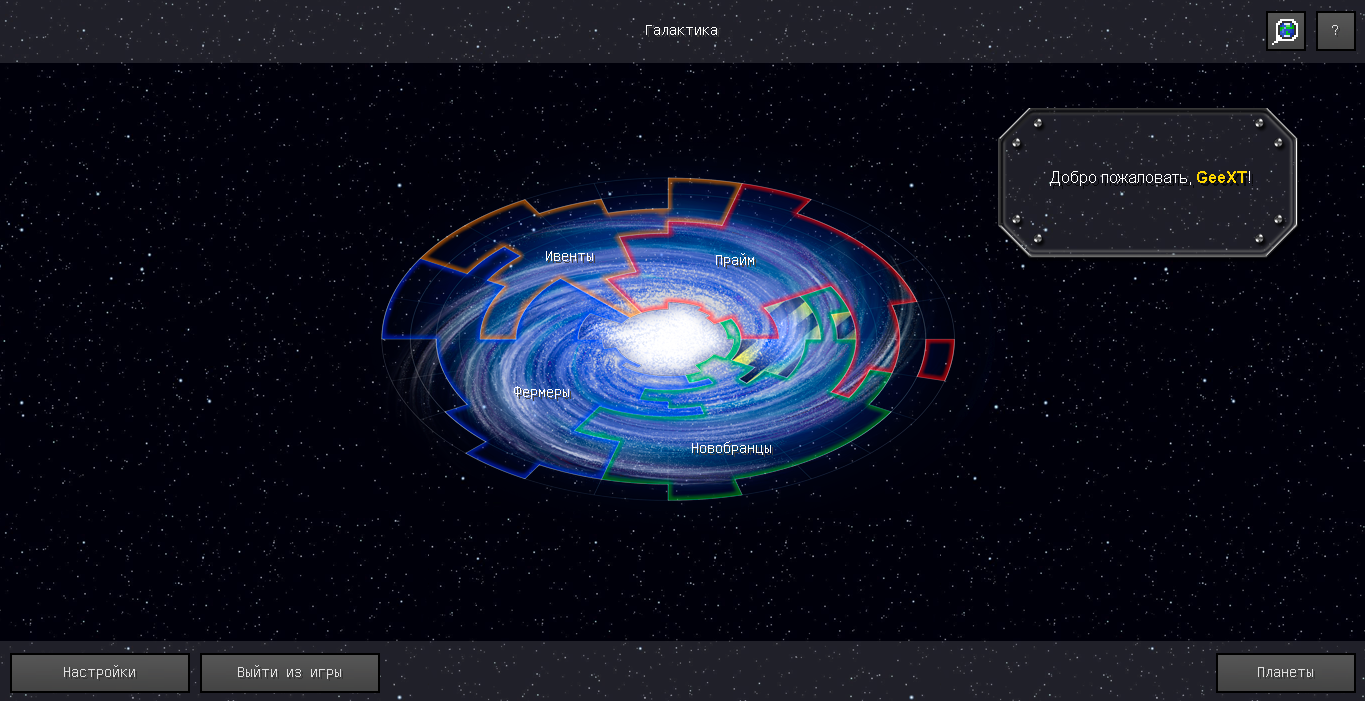1365x701 pixels.
Task: Select the Прайм galaxy sector
Action: [735, 261]
